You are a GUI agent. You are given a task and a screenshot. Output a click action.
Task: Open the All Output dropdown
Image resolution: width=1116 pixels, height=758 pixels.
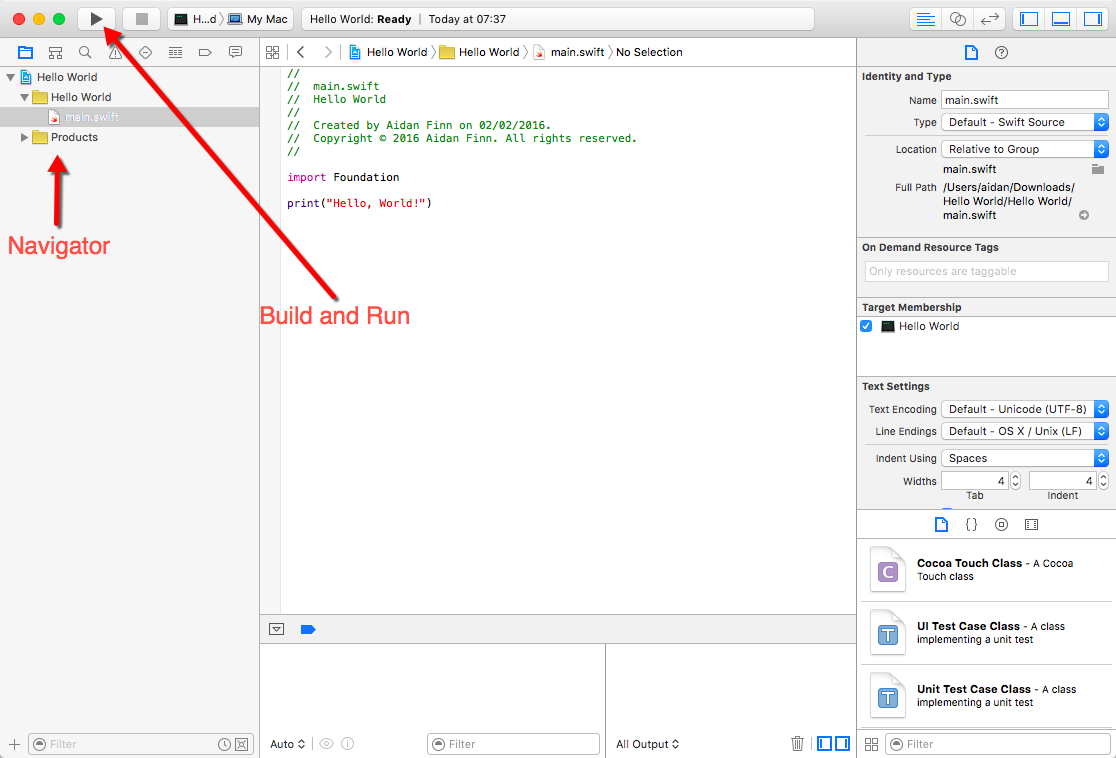pos(648,744)
